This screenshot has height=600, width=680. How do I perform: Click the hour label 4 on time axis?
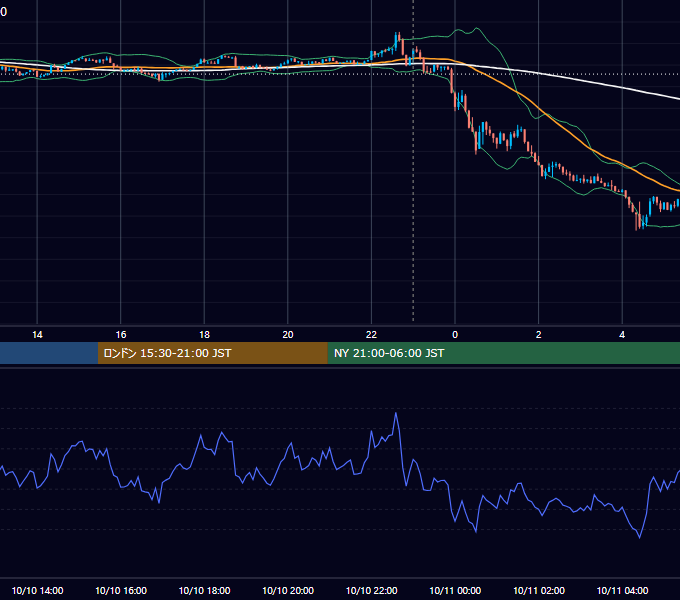coord(622,335)
